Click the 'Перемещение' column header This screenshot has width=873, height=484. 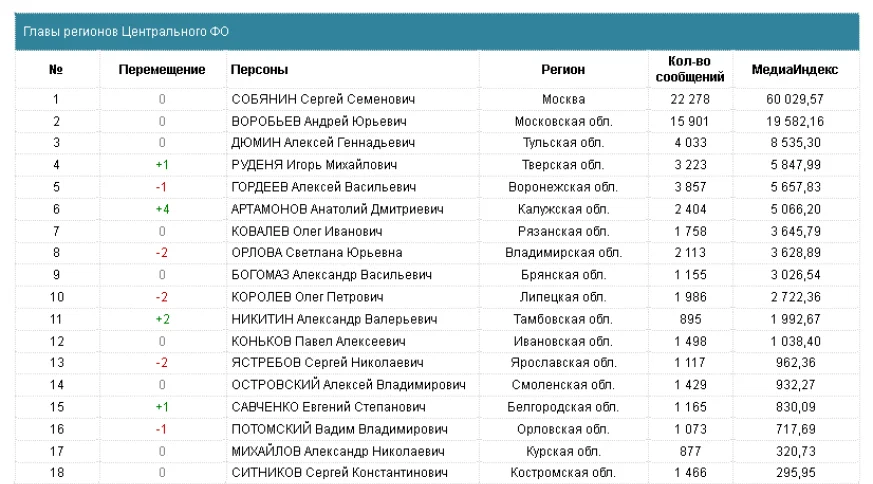162,70
